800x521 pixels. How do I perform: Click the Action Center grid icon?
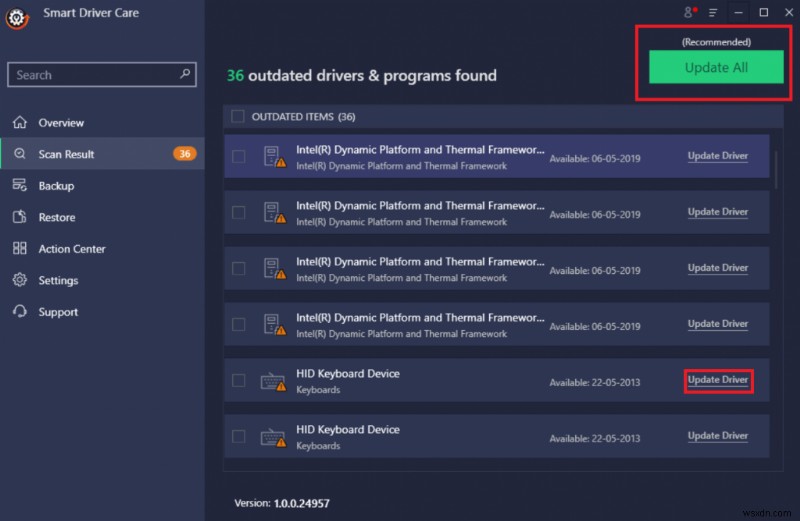point(20,249)
